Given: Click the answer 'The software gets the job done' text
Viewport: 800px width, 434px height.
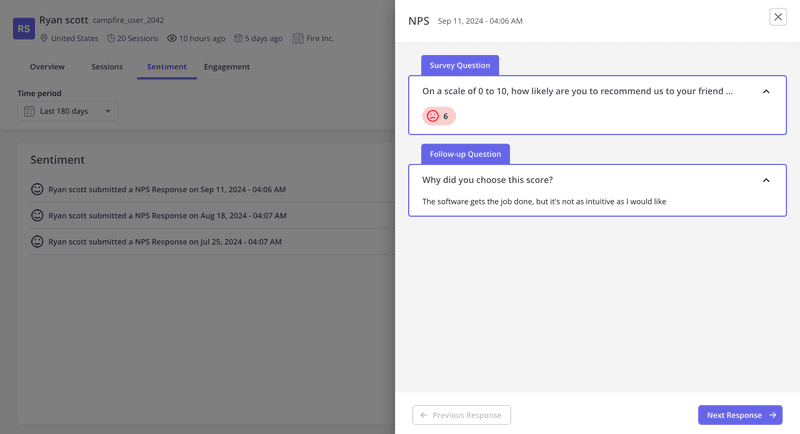Looking at the screenshot, I should pos(544,201).
